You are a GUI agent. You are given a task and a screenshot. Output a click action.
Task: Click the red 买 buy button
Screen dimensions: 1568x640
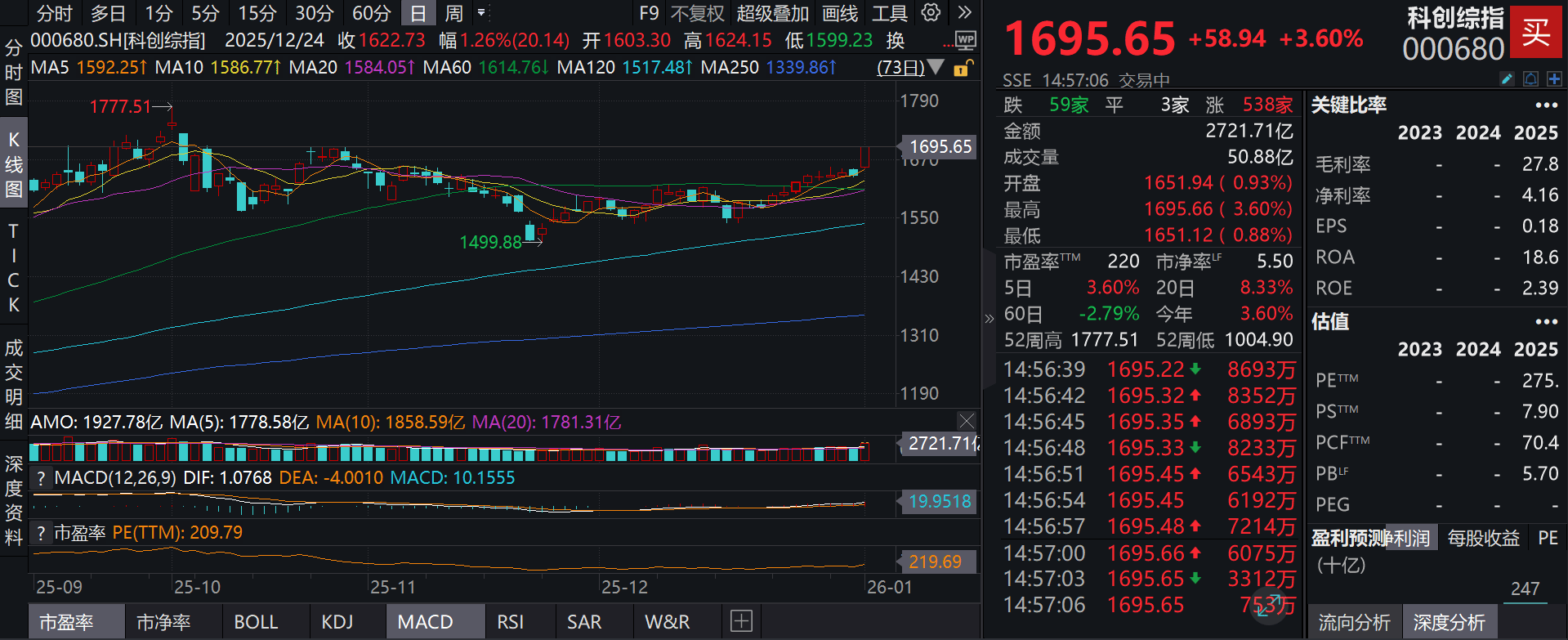coord(1535,32)
